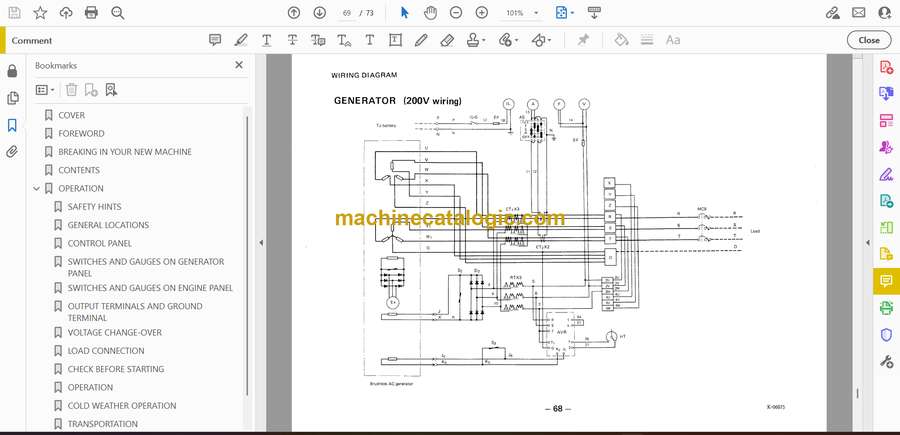900x435 pixels.
Task: Open the More Tools wrench icon
Action: [x=886, y=362]
